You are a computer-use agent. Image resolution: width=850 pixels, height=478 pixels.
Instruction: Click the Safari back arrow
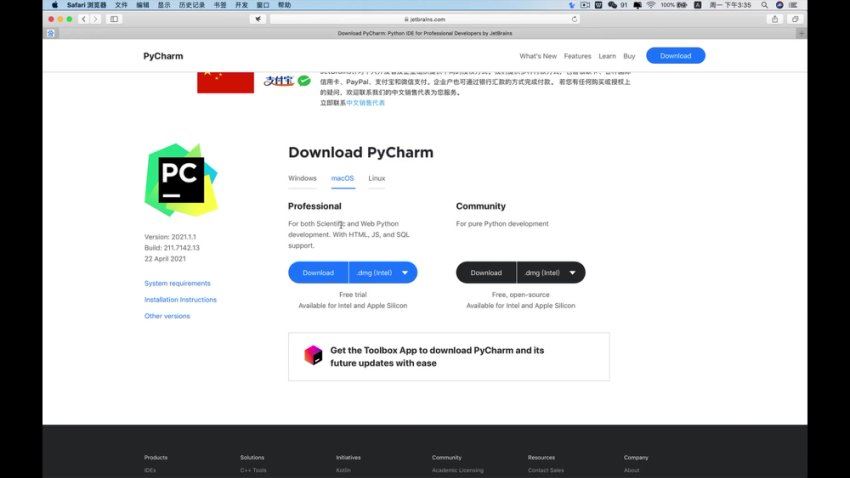[83, 19]
